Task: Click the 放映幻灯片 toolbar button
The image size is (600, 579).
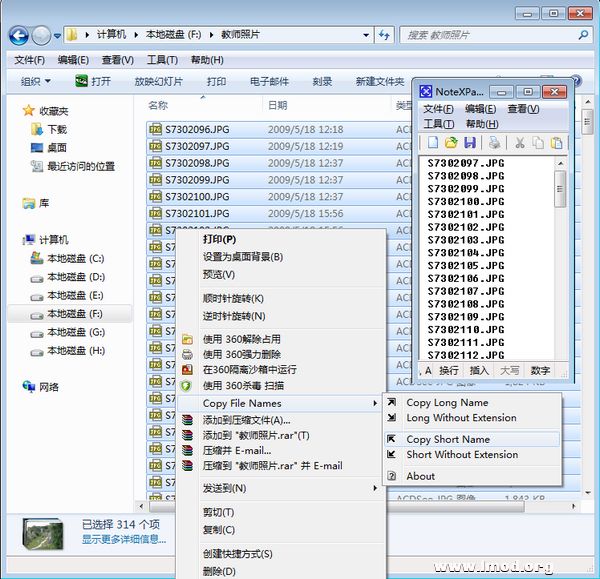Action: [158, 82]
